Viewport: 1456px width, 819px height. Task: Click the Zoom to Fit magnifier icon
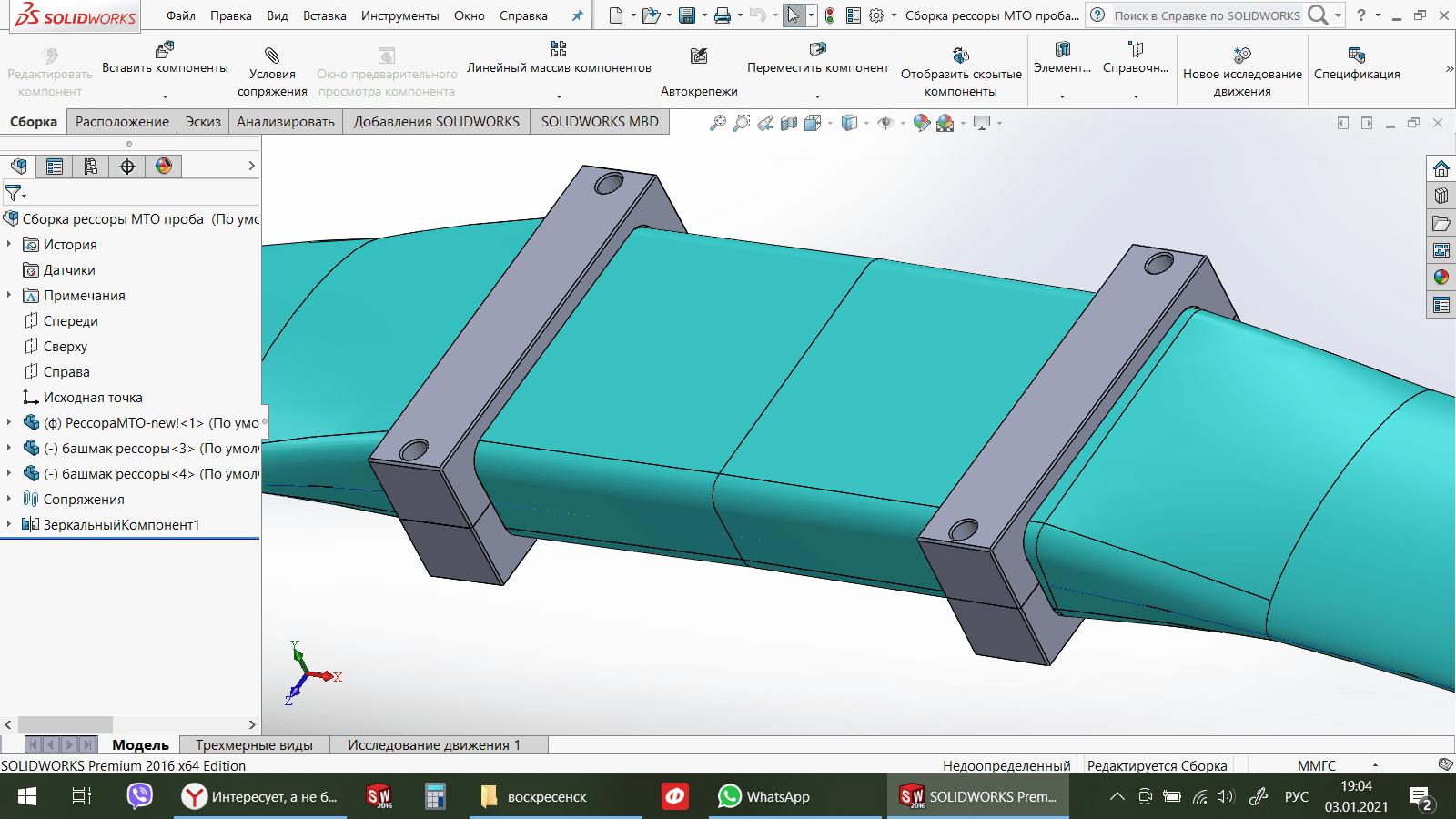[718, 123]
